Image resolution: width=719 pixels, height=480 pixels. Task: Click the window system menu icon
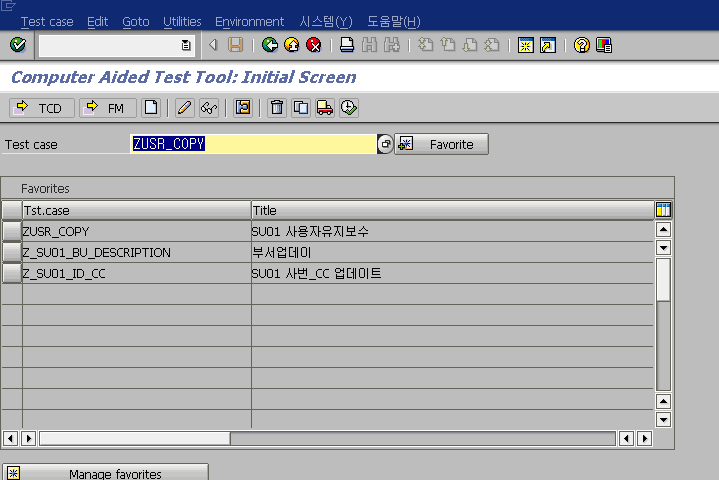pyautogui.click(x=8, y=6)
